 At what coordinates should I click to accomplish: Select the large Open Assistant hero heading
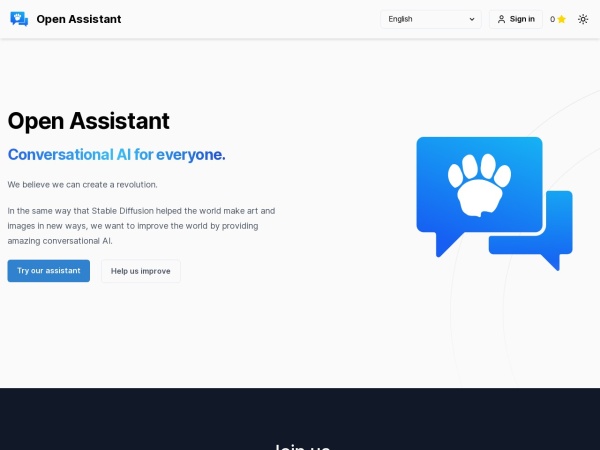click(89, 121)
